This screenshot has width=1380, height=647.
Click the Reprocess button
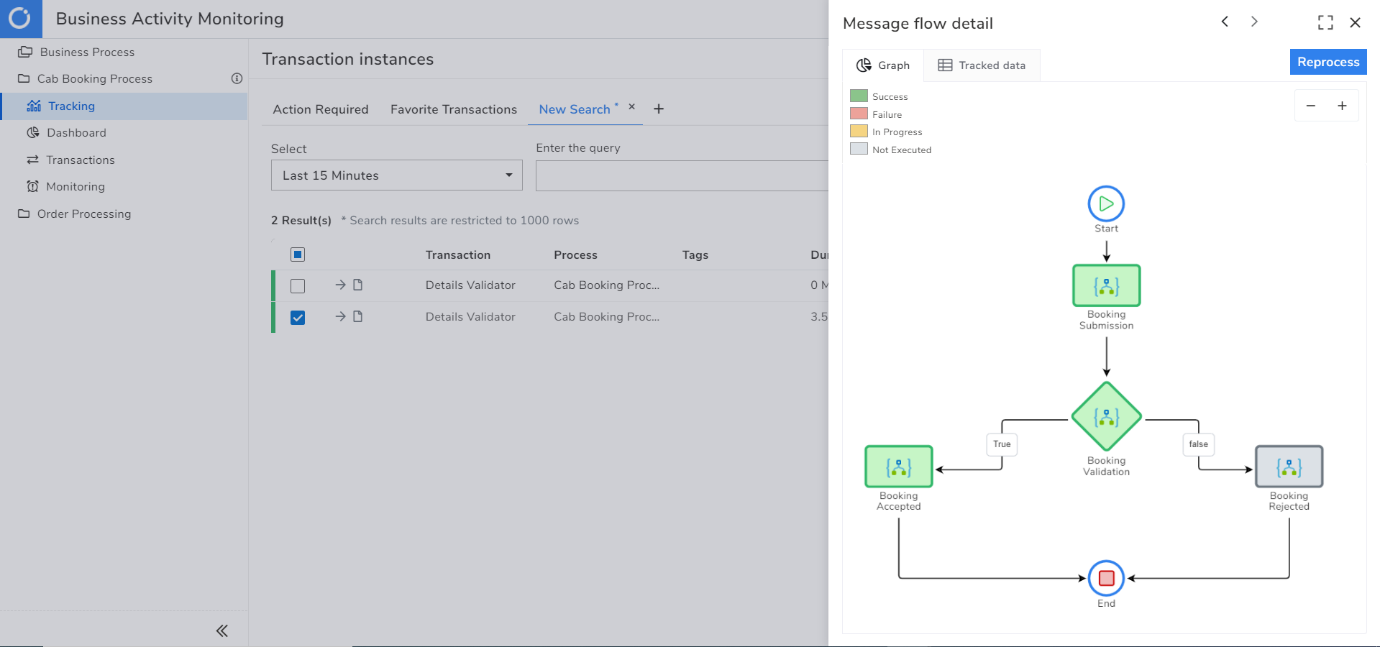click(1328, 62)
